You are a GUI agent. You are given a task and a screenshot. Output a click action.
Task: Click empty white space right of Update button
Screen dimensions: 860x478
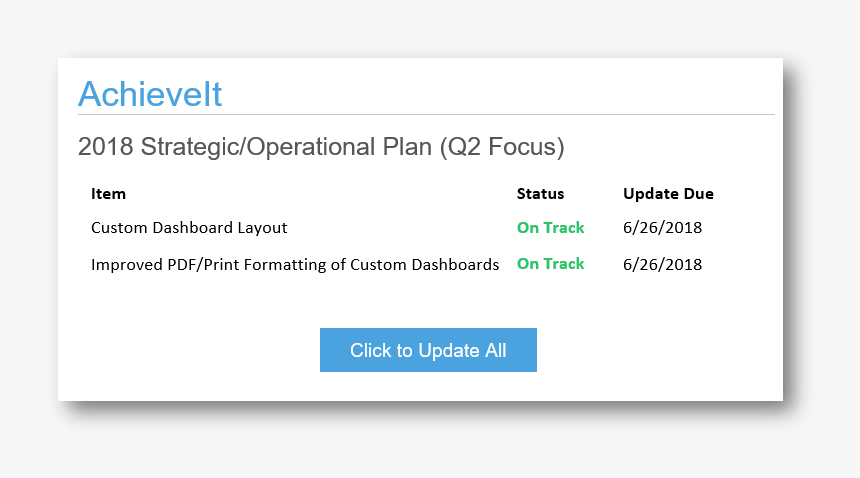tap(660, 350)
